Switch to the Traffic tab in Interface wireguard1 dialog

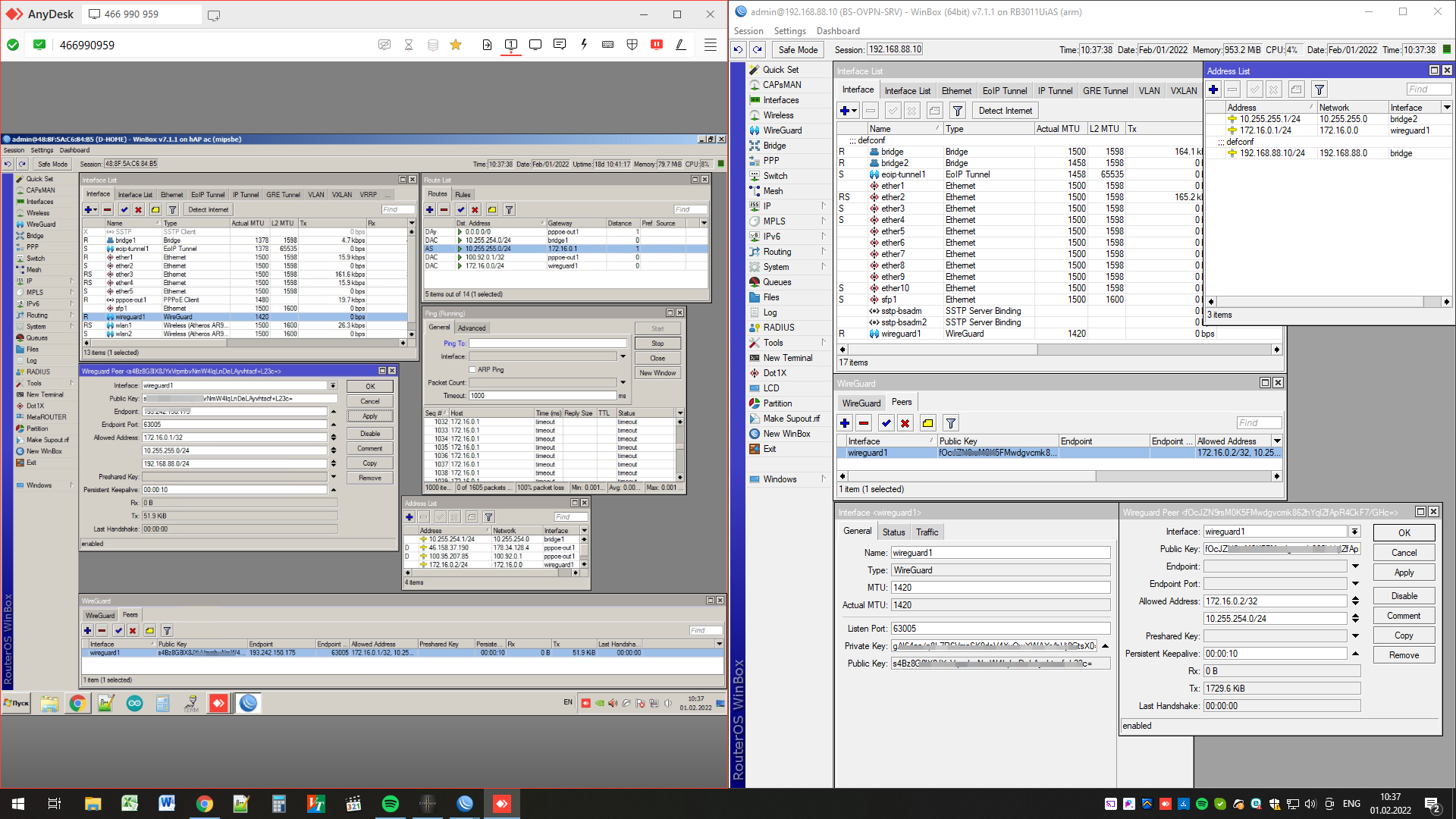927,532
